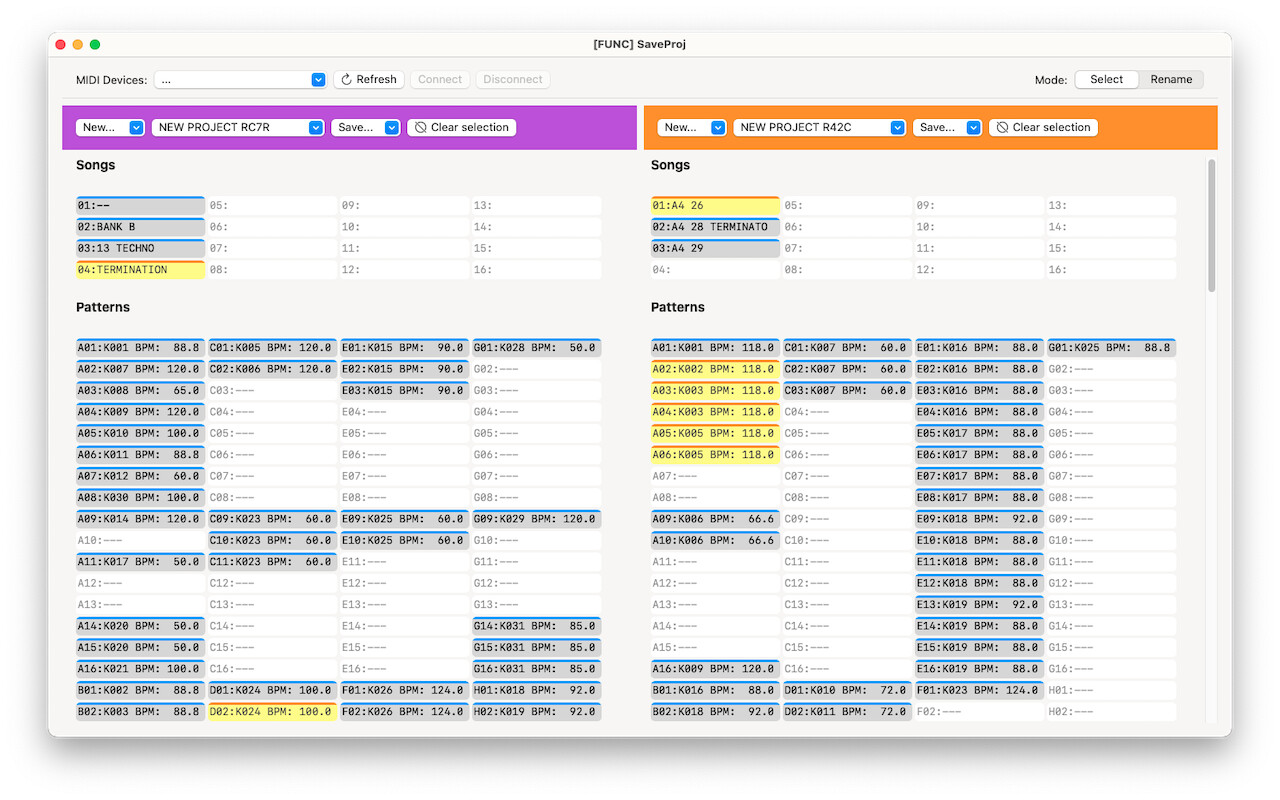Select pattern G09:K029 BPM 120.0
The width and height of the screenshot is (1280, 800).
(536, 519)
